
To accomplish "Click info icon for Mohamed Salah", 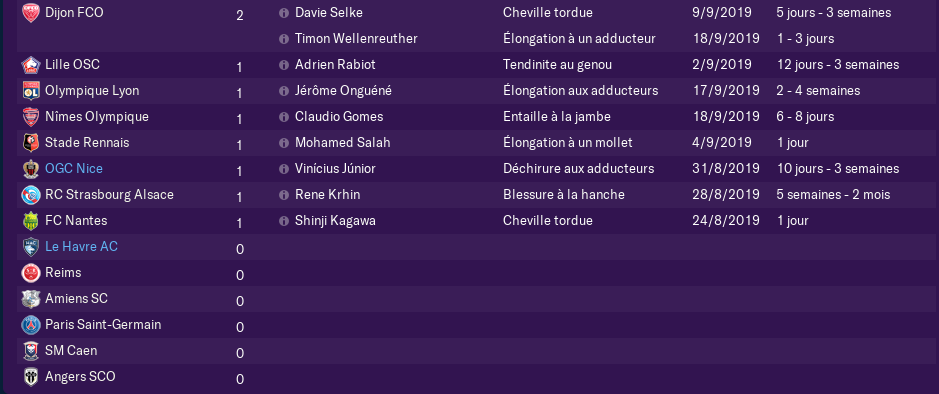I will (x=284, y=143).
